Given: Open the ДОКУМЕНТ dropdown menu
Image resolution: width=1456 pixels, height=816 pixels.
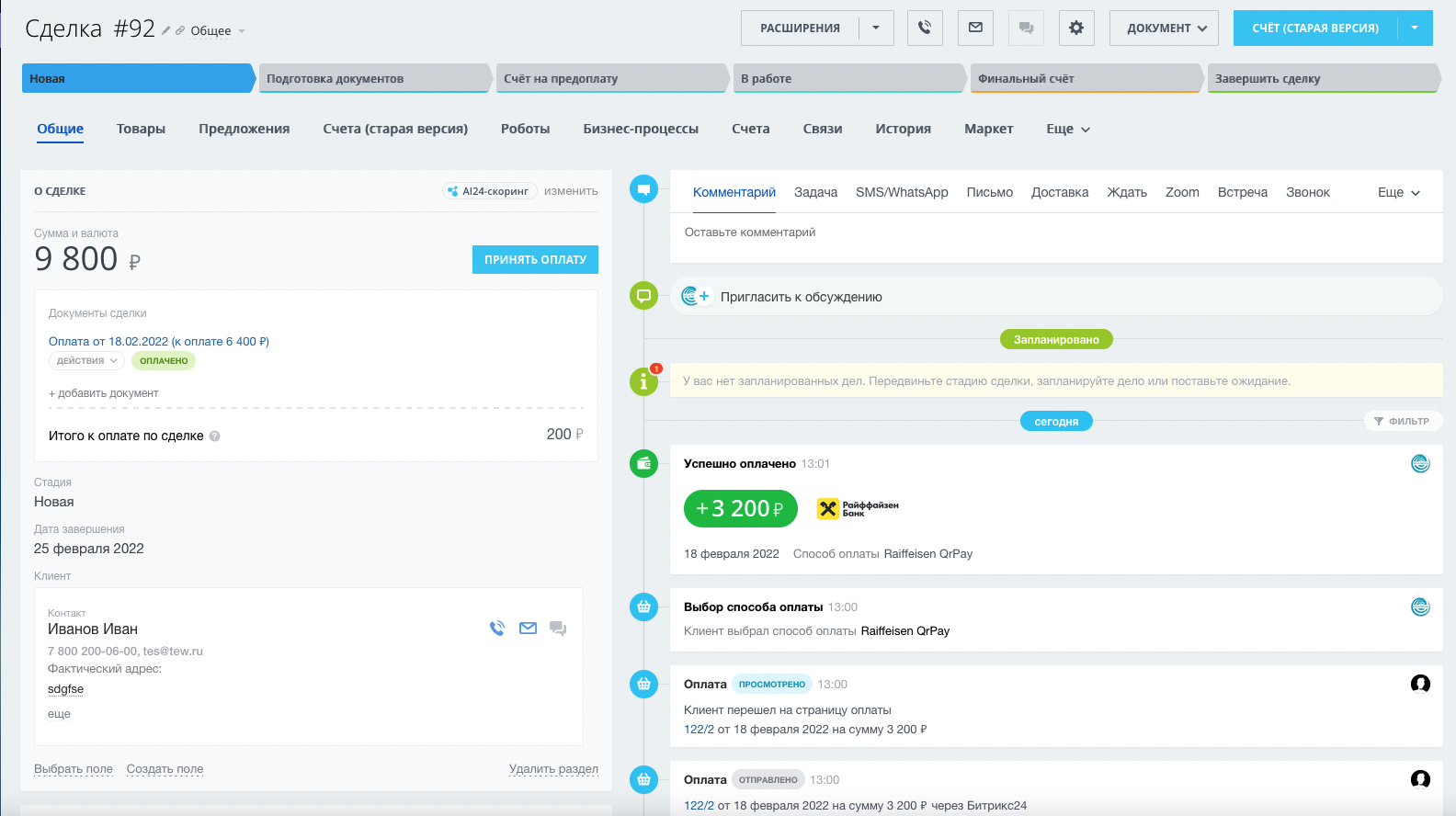Looking at the screenshot, I should pos(1164,28).
